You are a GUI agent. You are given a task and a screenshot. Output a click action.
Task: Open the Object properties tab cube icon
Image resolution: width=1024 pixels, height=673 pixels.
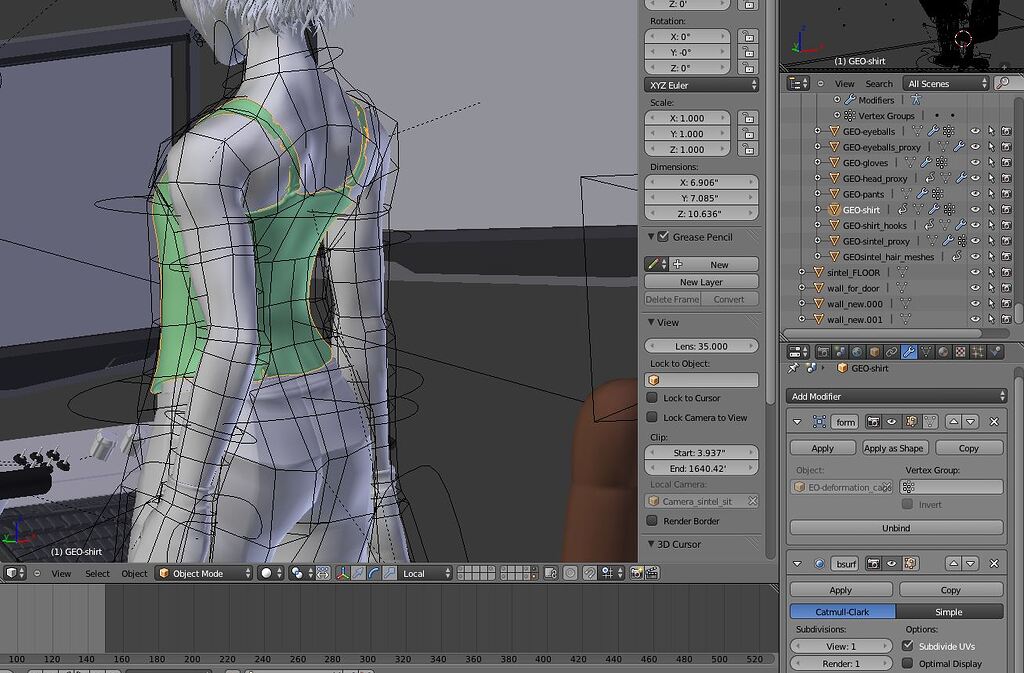[x=874, y=352]
